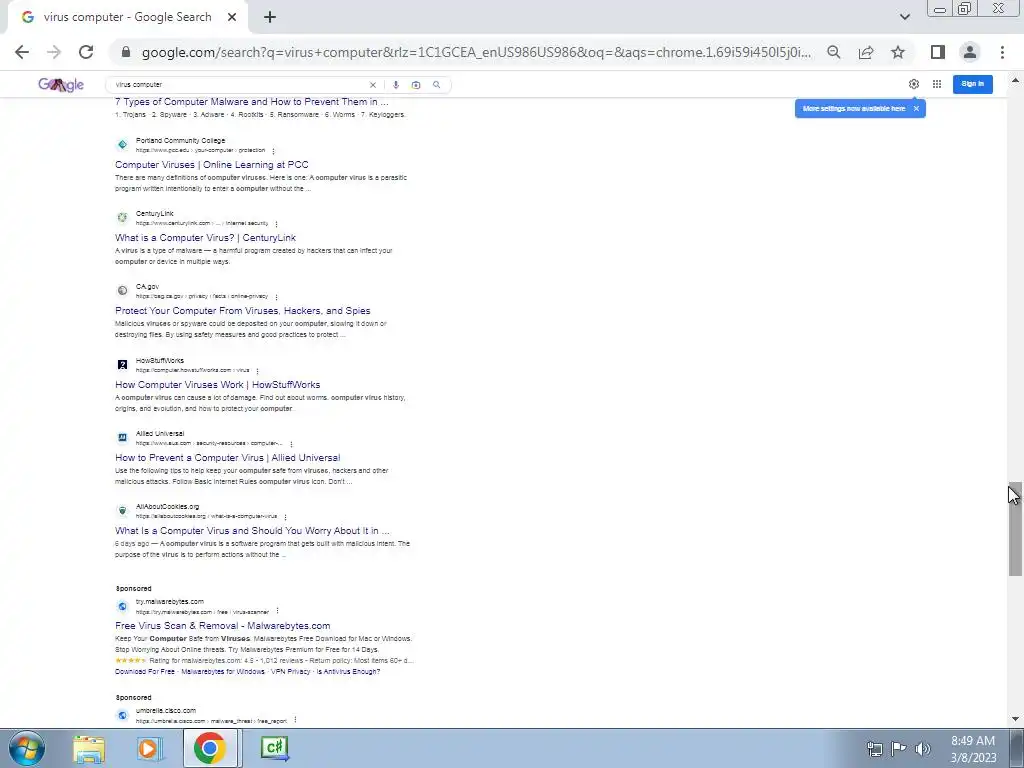Click the HowStuffWorks favicon
The image size is (1024, 768).
tap(122, 365)
